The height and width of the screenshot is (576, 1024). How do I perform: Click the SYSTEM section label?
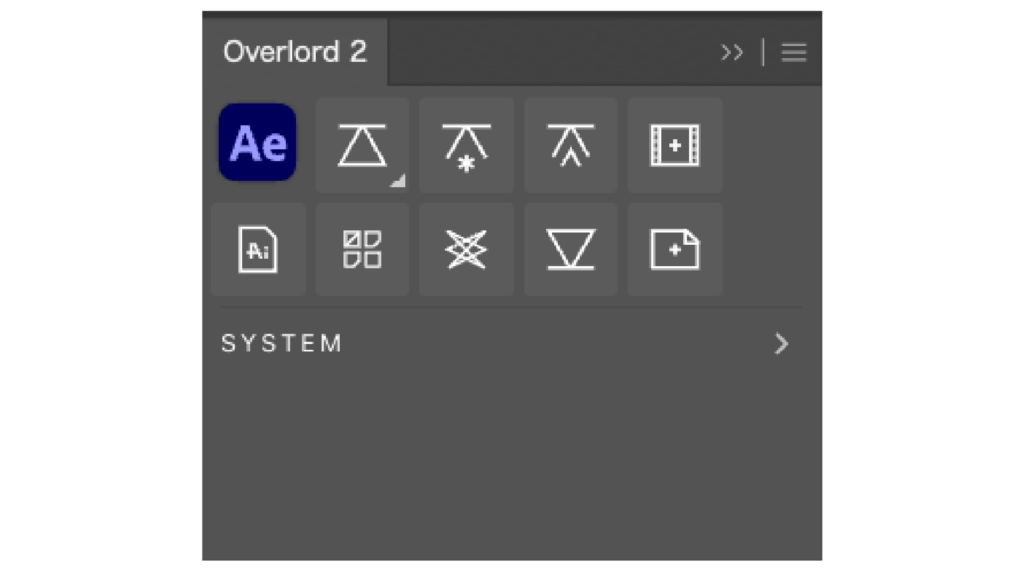click(281, 344)
